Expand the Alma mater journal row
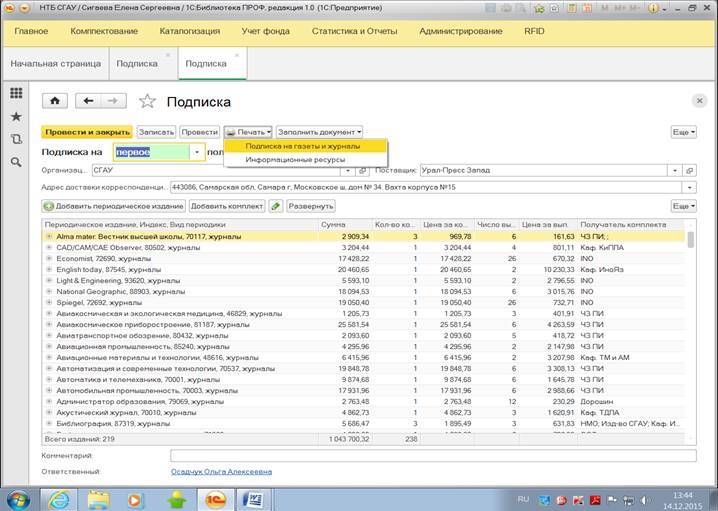The image size is (718, 511). 48,236
